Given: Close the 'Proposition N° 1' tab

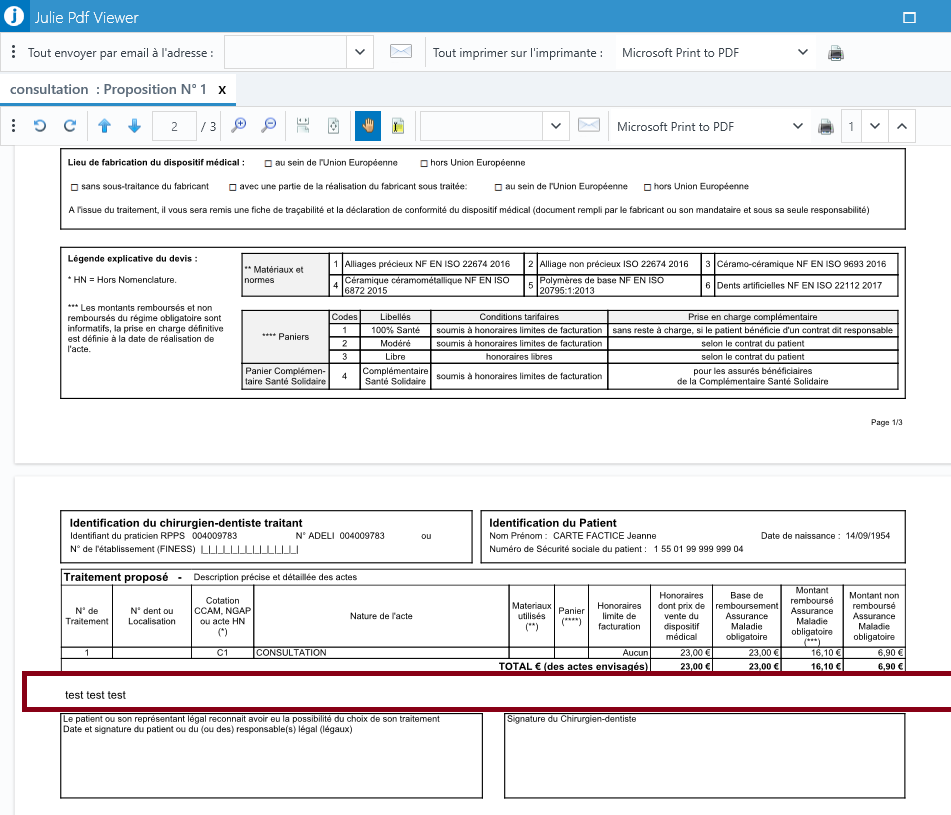Looking at the screenshot, I should point(222,90).
